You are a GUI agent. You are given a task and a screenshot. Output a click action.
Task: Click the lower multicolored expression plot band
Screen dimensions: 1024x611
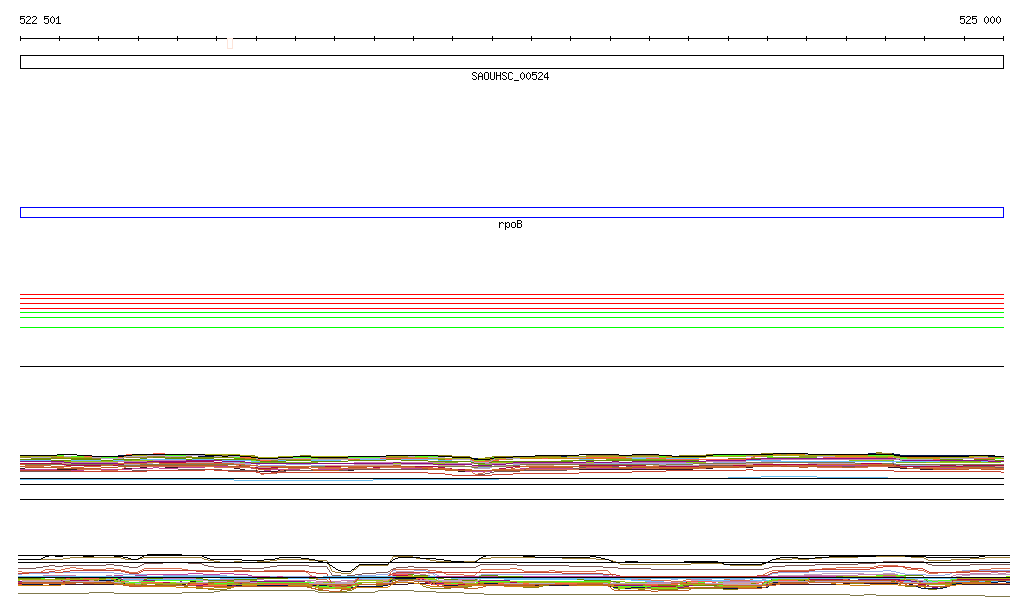pyautogui.click(x=511, y=576)
